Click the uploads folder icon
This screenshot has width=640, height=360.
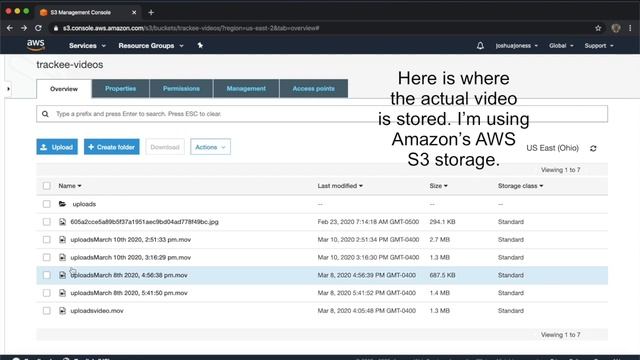(62, 204)
